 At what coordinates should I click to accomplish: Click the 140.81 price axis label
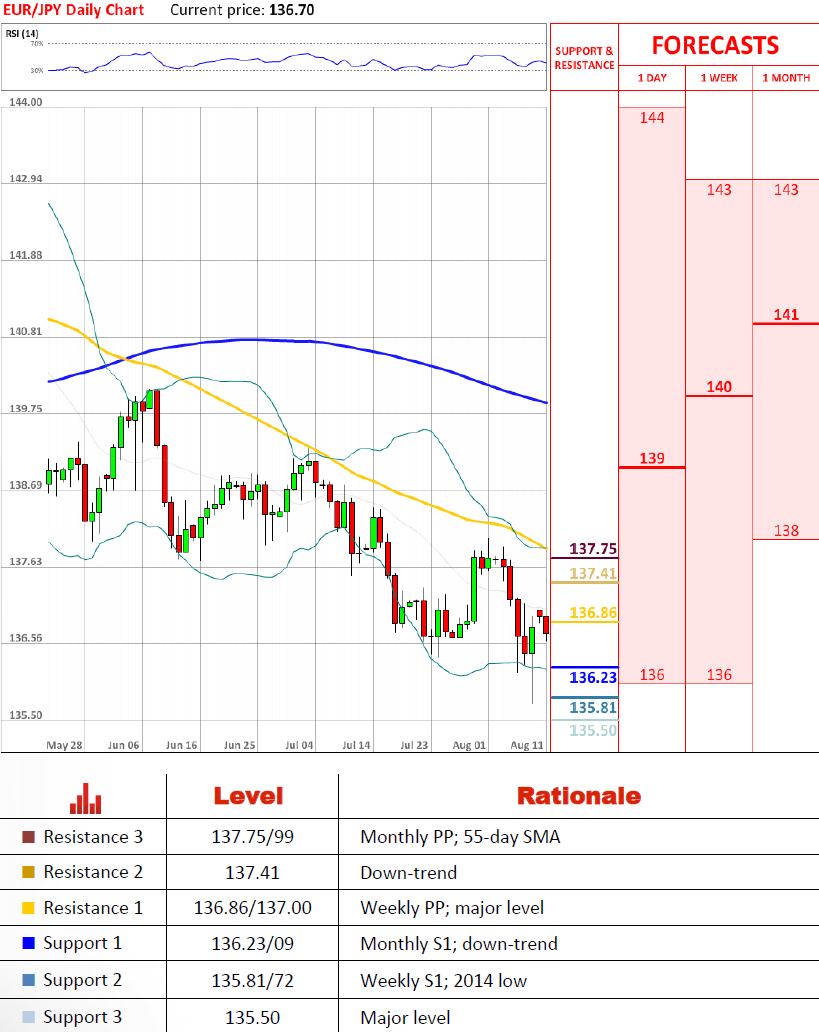point(26,332)
